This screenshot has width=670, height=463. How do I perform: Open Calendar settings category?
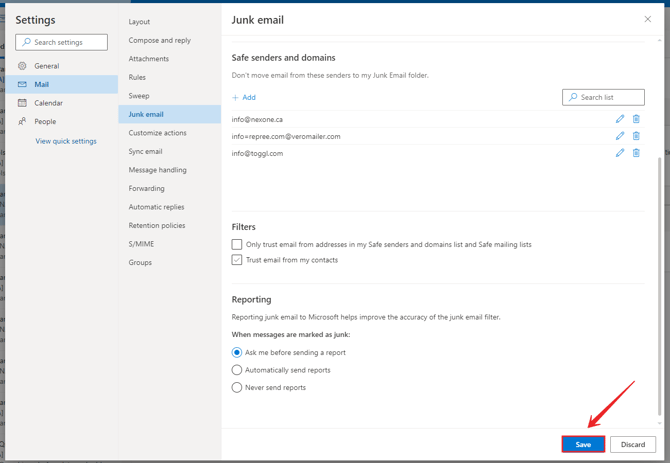[48, 103]
